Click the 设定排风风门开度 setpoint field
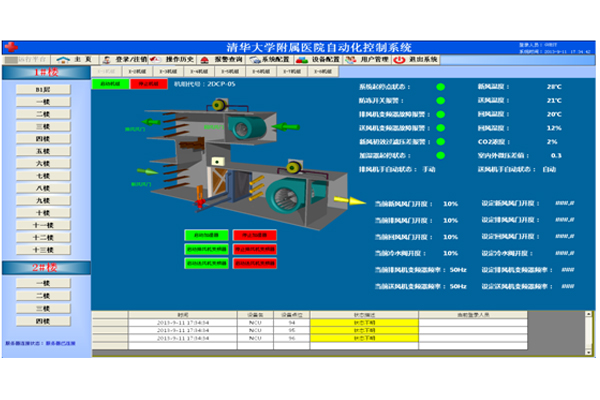Image resolution: width=600 pixels, height=400 pixels. click(565, 220)
